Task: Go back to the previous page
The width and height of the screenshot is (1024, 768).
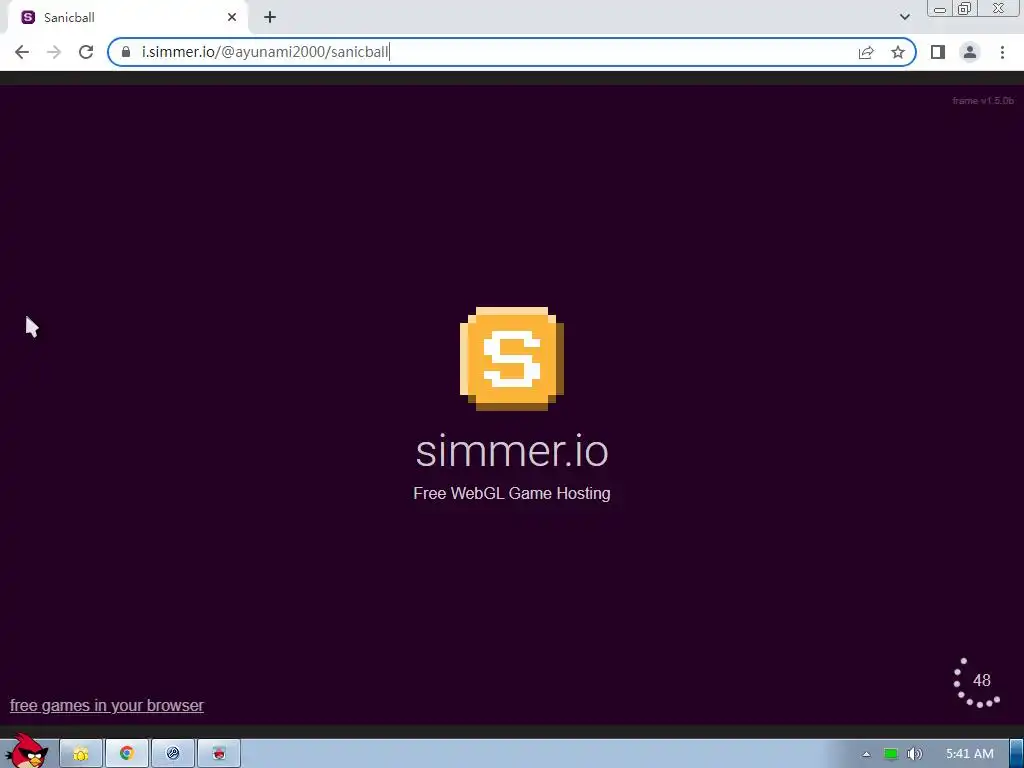Action: point(22,52)
